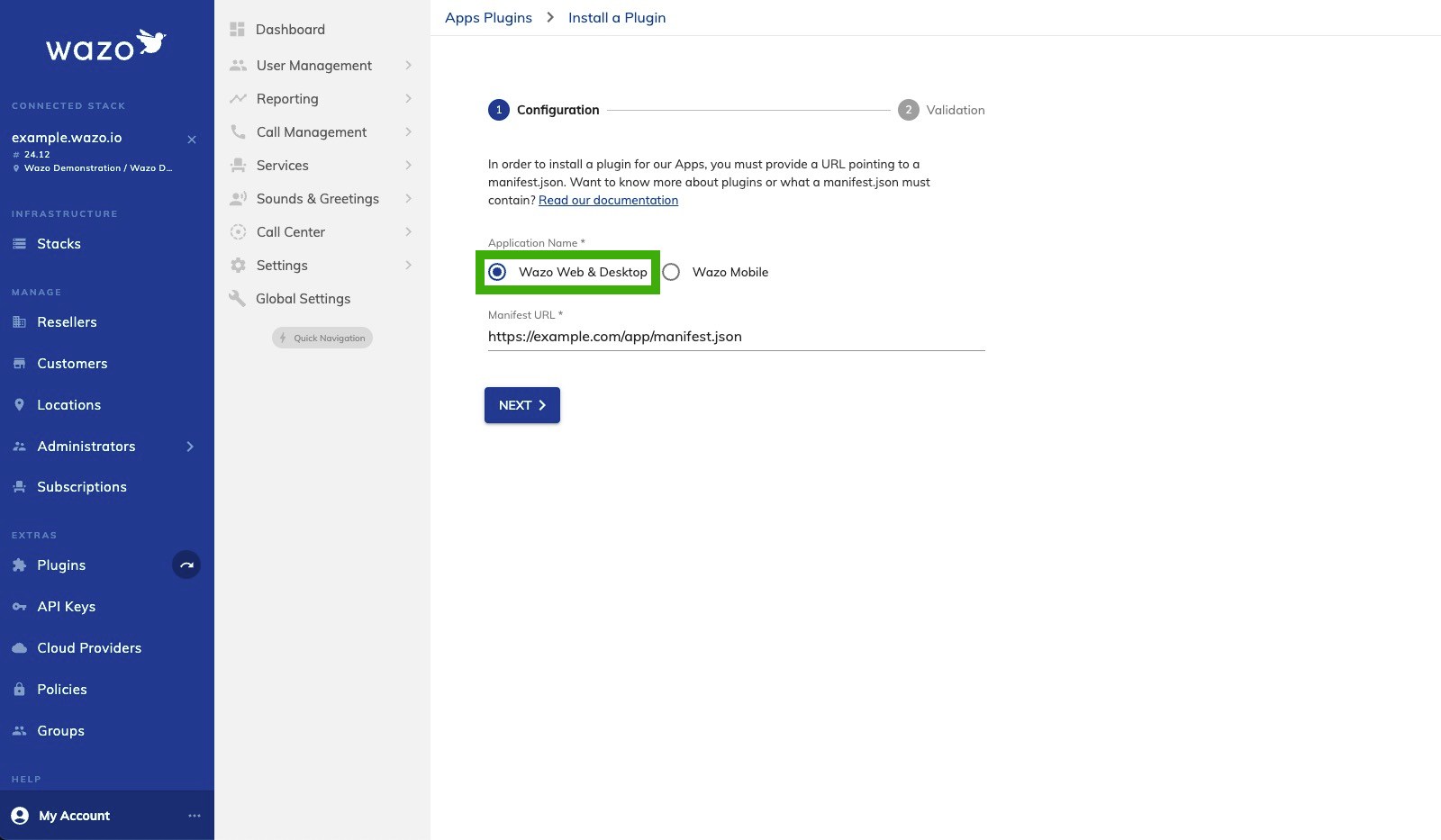Select the Wazo Web & Desktop radio button
Screen dimensions: 1441x840
(497, 272)
